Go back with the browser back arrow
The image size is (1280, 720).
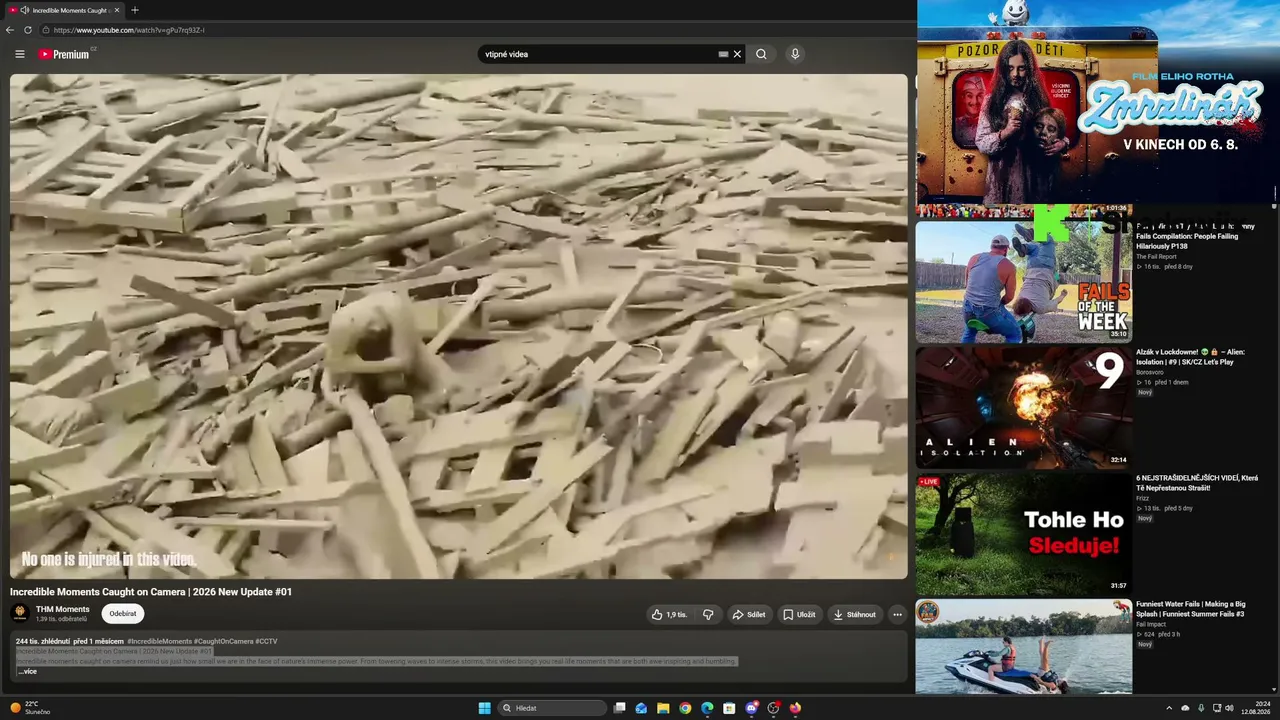(x=10, y=30)
